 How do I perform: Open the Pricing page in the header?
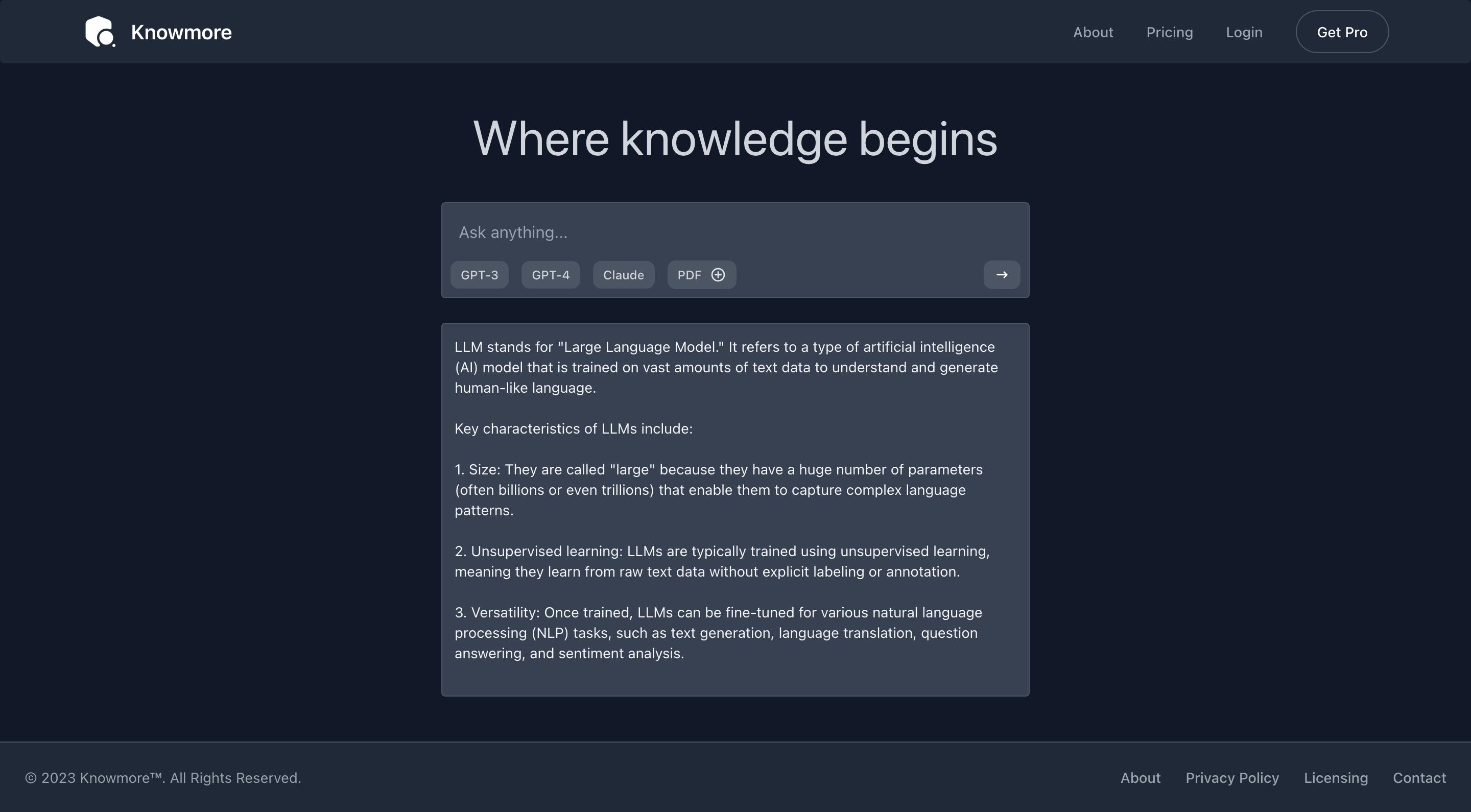click(1169, 32)
